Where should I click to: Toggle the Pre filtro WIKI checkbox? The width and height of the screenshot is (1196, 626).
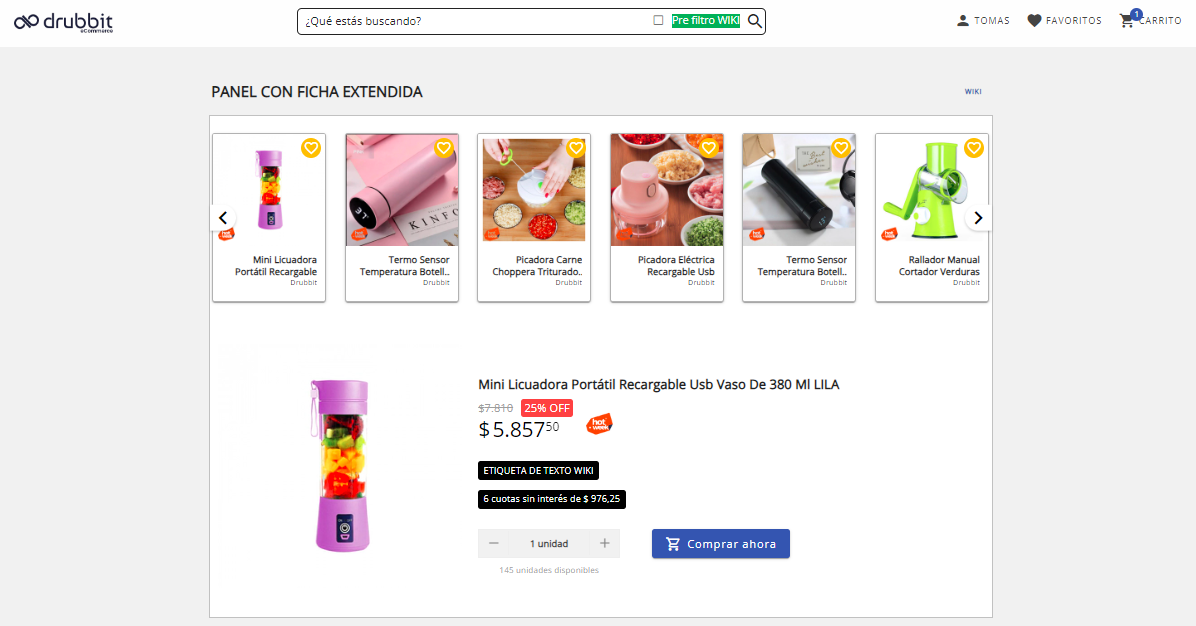click(x=658, y=20)
